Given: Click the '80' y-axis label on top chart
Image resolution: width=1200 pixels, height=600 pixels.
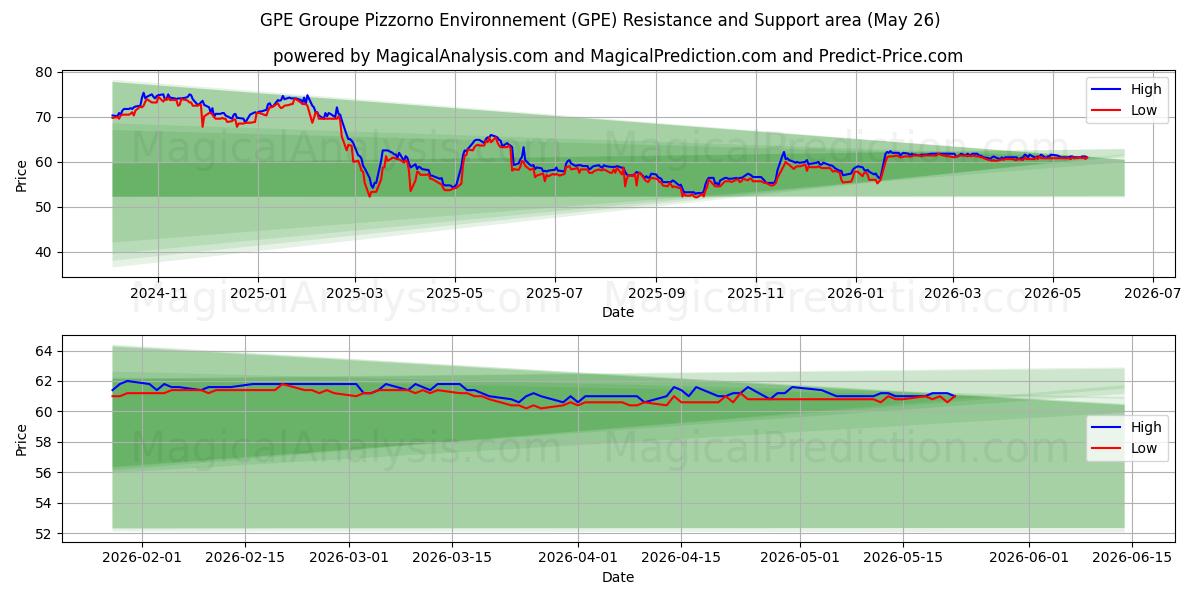Looking at the screenshot, I should click(x=44, y=72).
